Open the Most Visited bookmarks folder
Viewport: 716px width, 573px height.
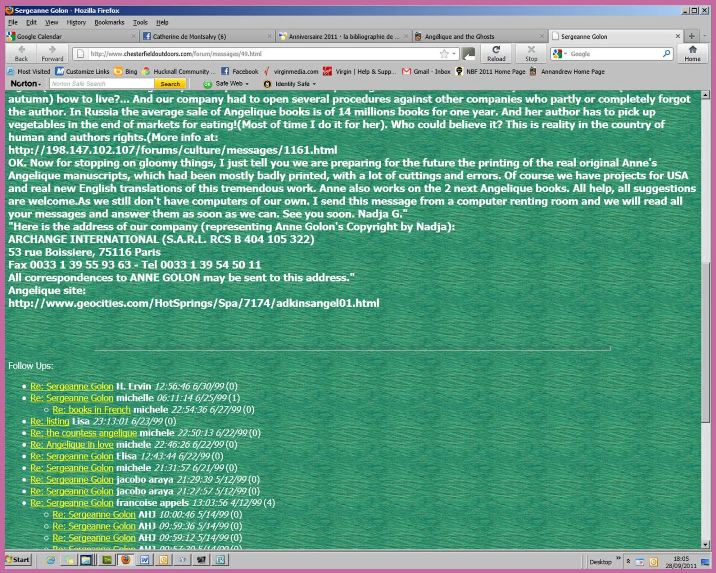(x=29, y=72)
